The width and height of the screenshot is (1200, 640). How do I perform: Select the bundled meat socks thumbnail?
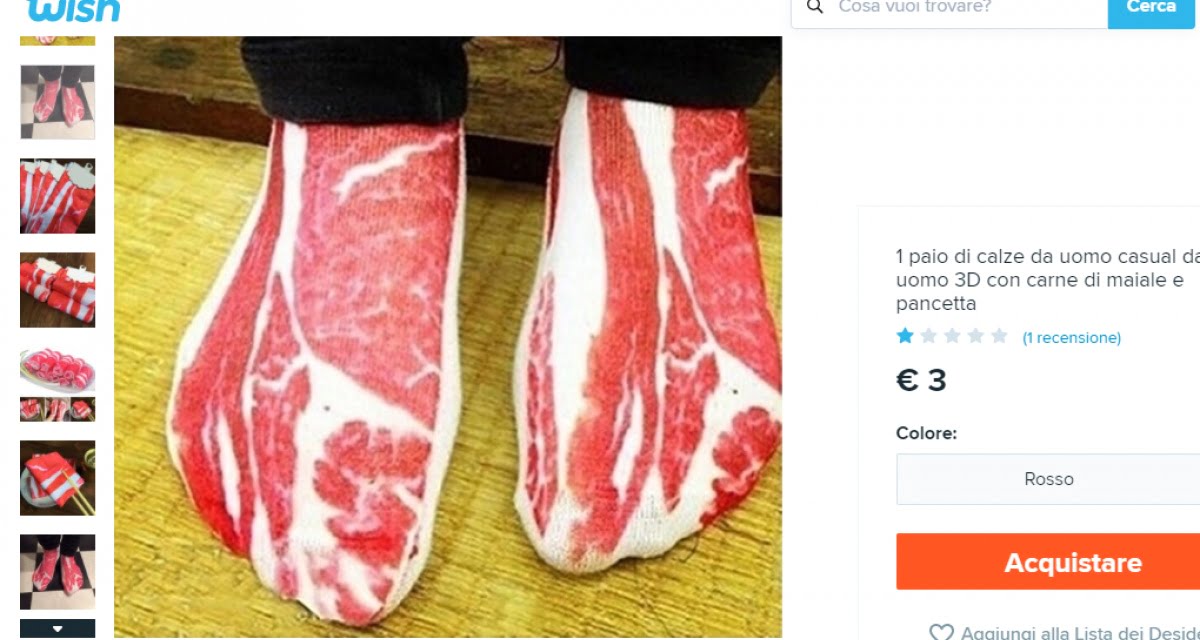pos(58,196)
